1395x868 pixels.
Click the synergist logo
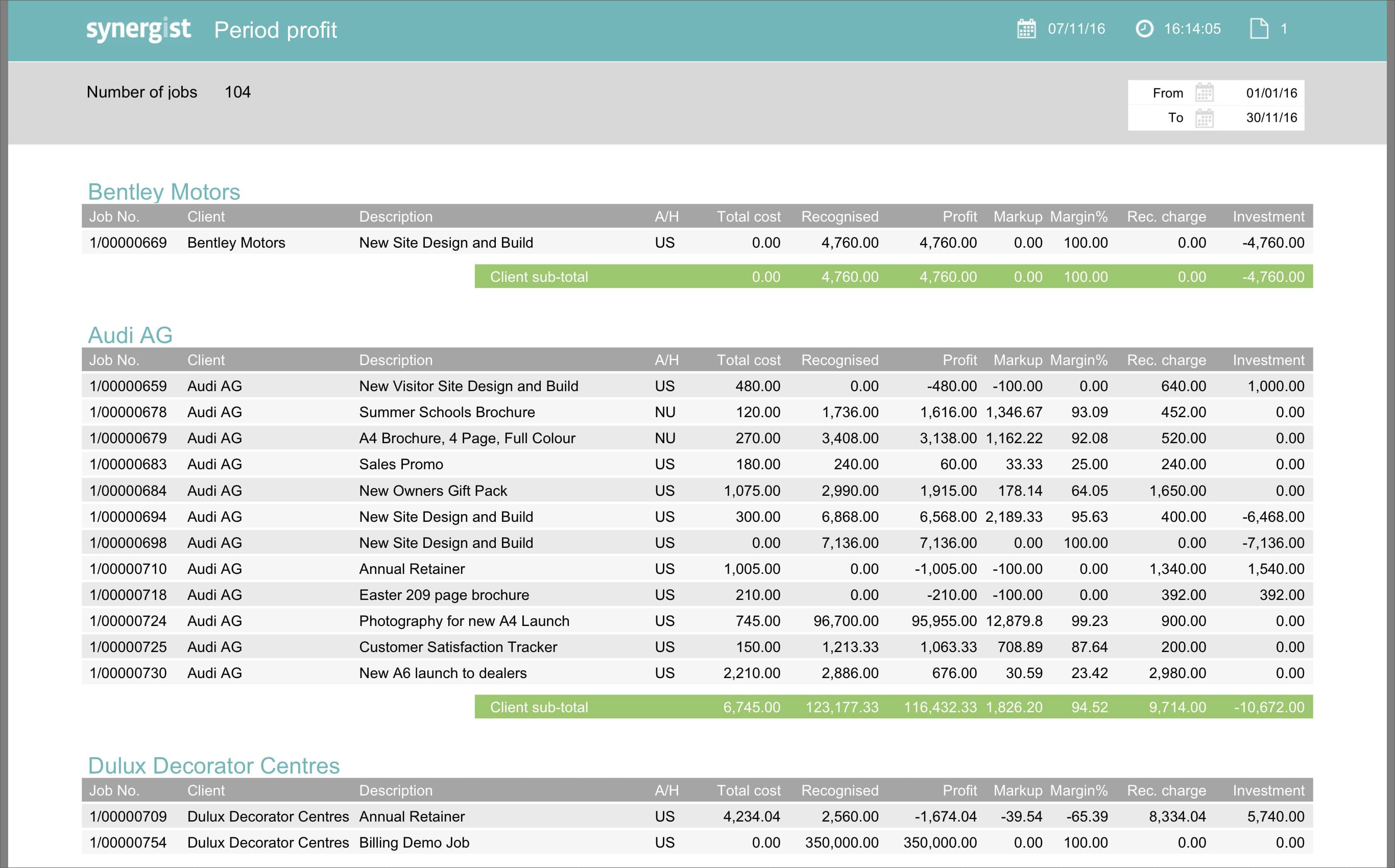[138, 30]
